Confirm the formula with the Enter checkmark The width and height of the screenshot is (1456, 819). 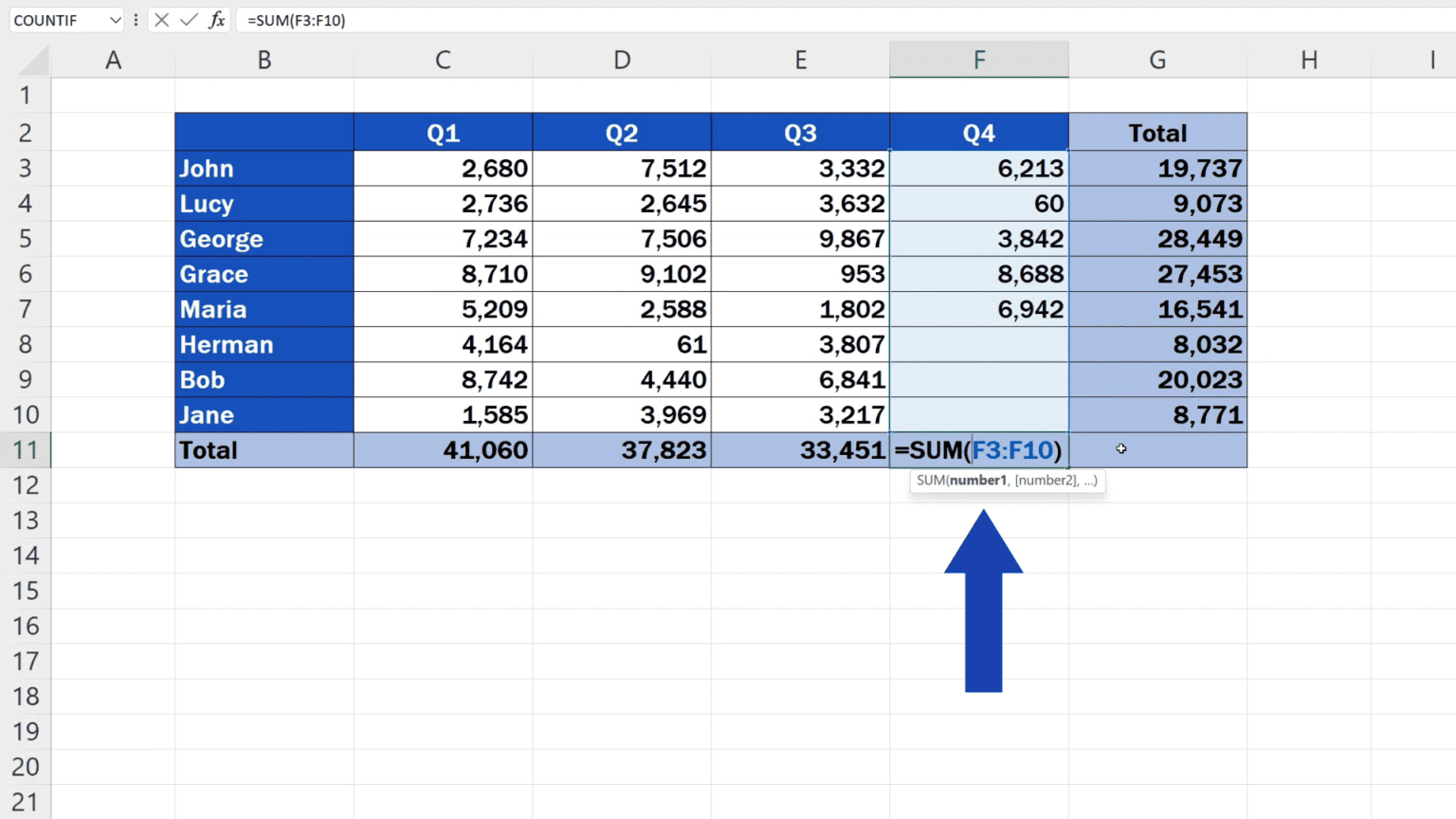[x=189, y=20]
